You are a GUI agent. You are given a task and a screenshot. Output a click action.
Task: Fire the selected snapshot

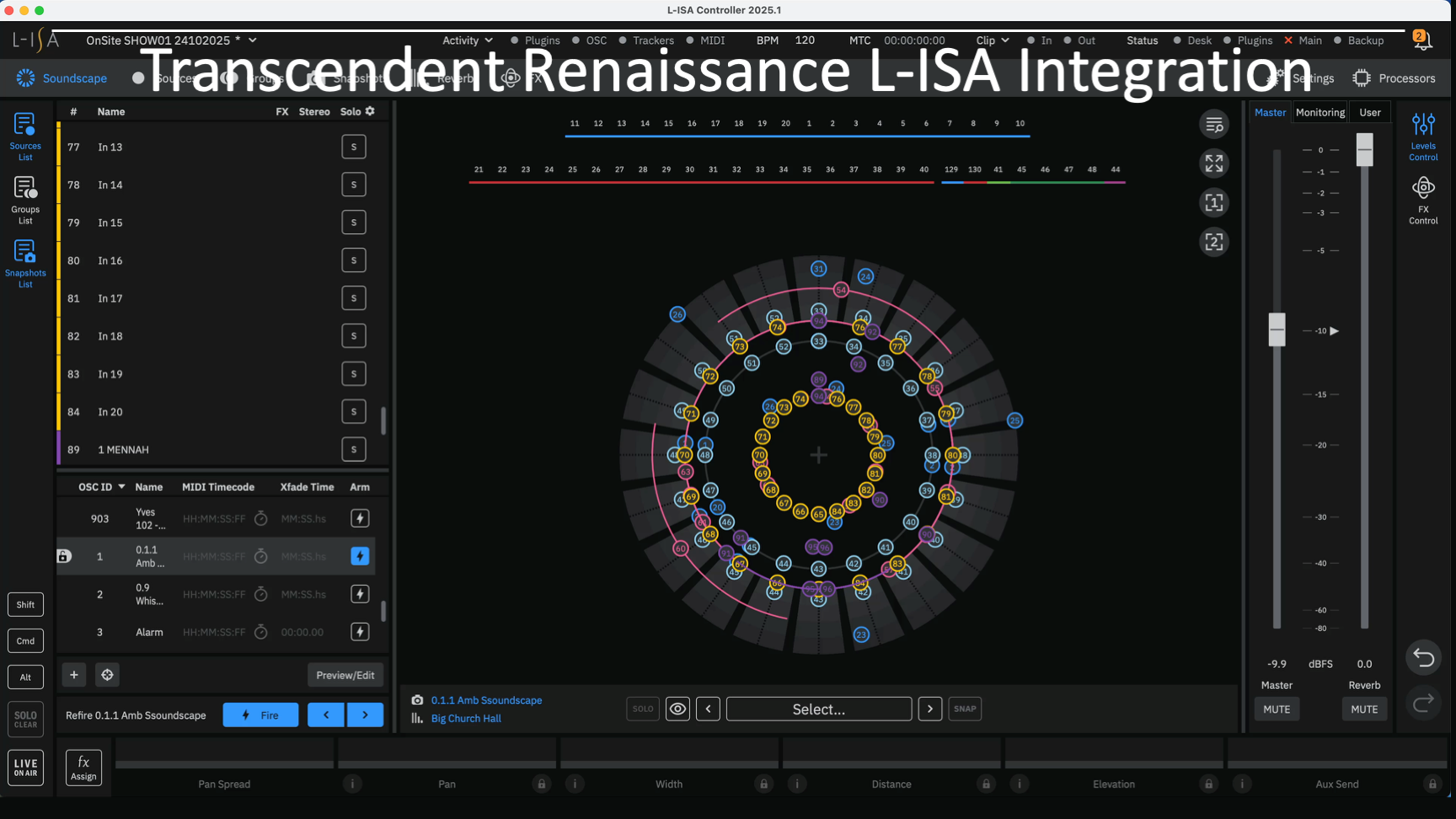[x=260, y=715]
